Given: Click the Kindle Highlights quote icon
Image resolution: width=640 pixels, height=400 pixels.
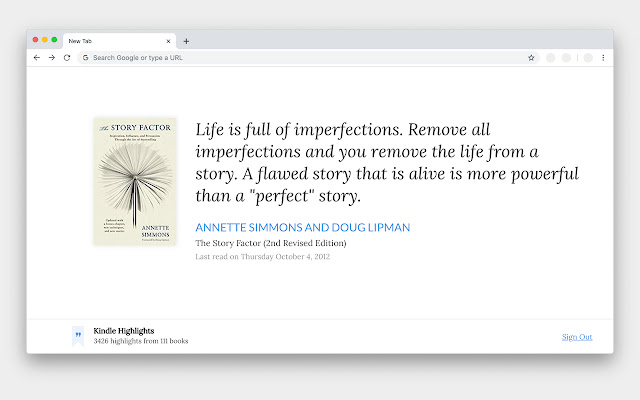Looking at the screenshot, I should pos(78,336).
